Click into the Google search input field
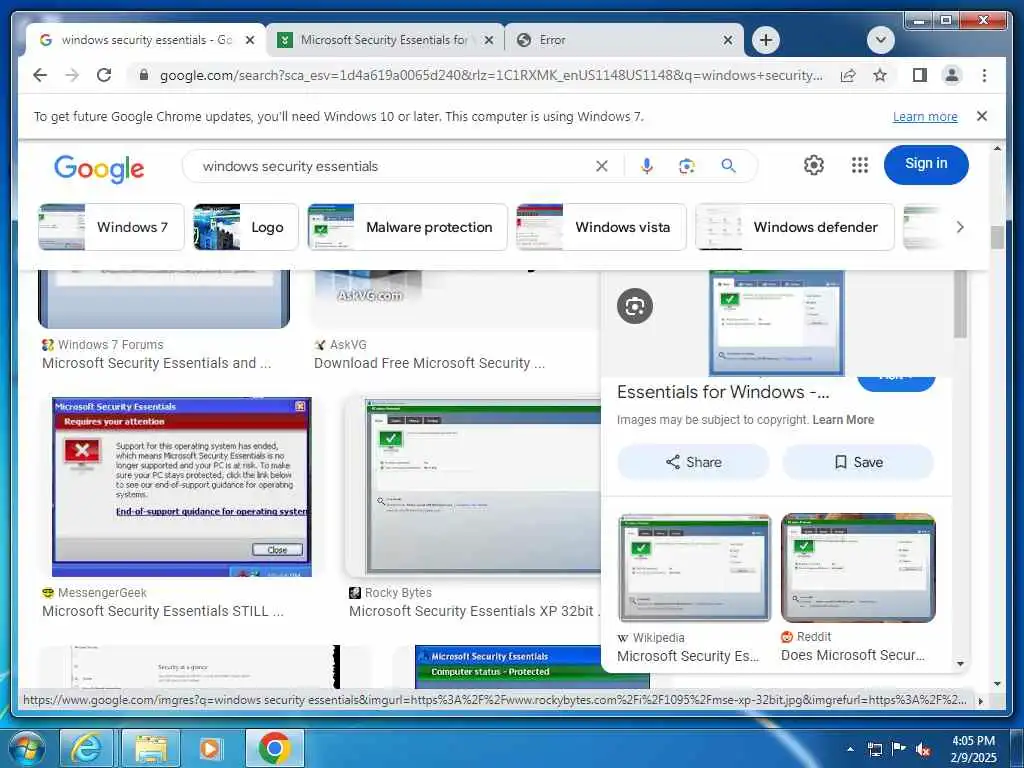The width and height of the screenshot is (1024, 768). click(x=392, y=167)
